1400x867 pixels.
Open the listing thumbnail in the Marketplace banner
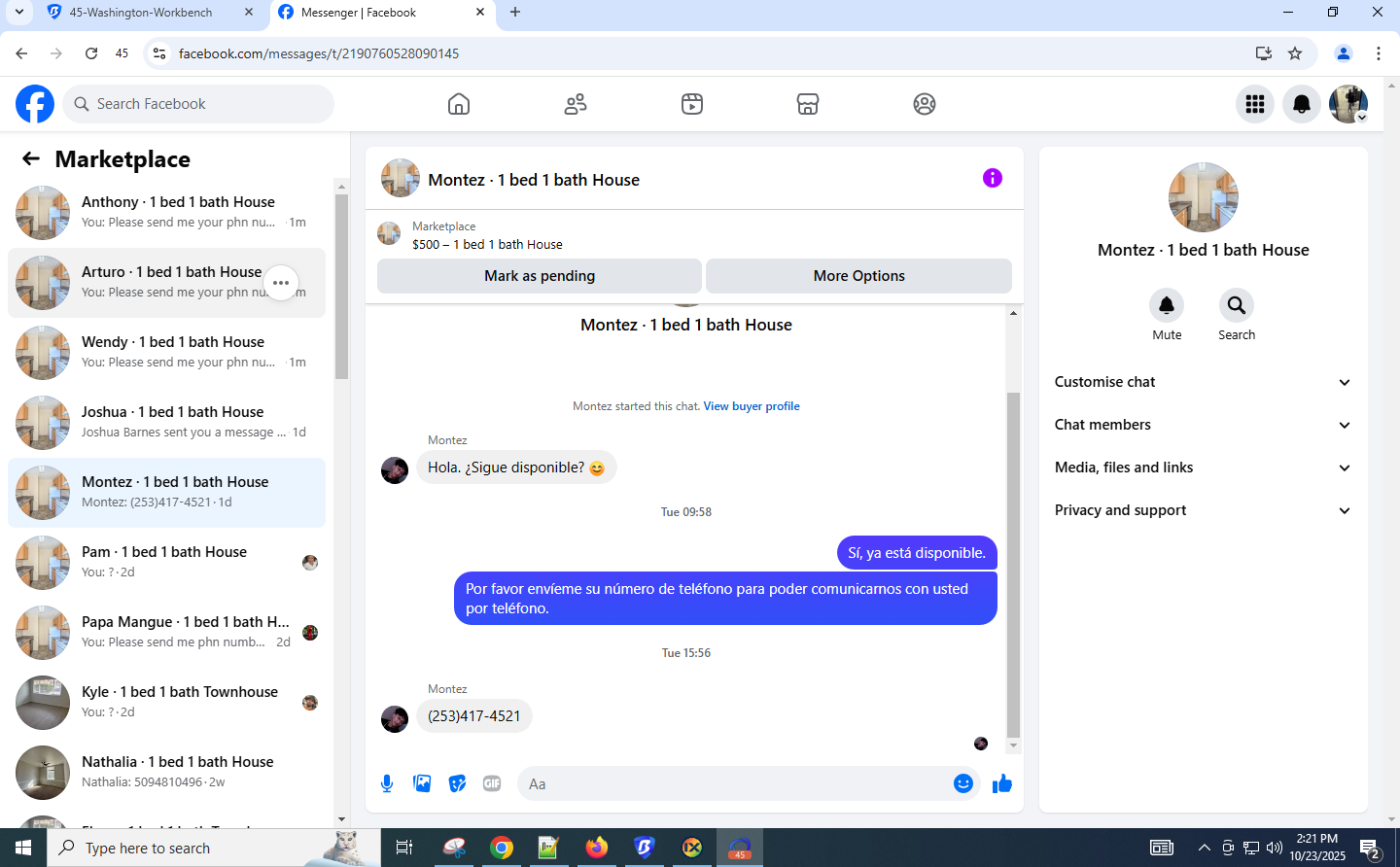click(x=389, y=233)
